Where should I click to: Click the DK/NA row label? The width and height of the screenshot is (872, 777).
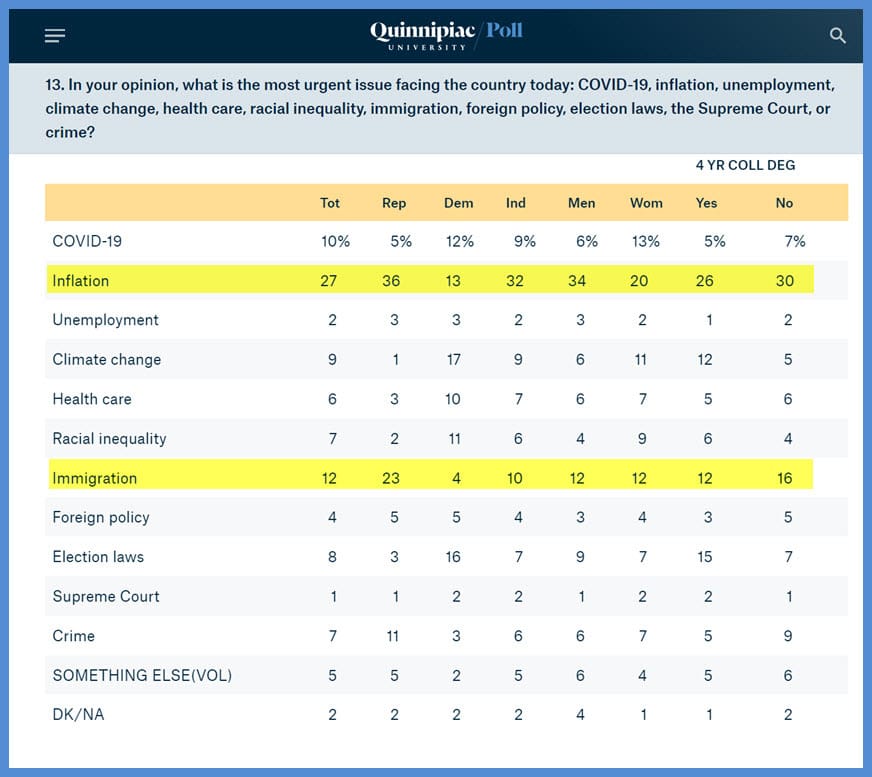(x=77, y=715)
